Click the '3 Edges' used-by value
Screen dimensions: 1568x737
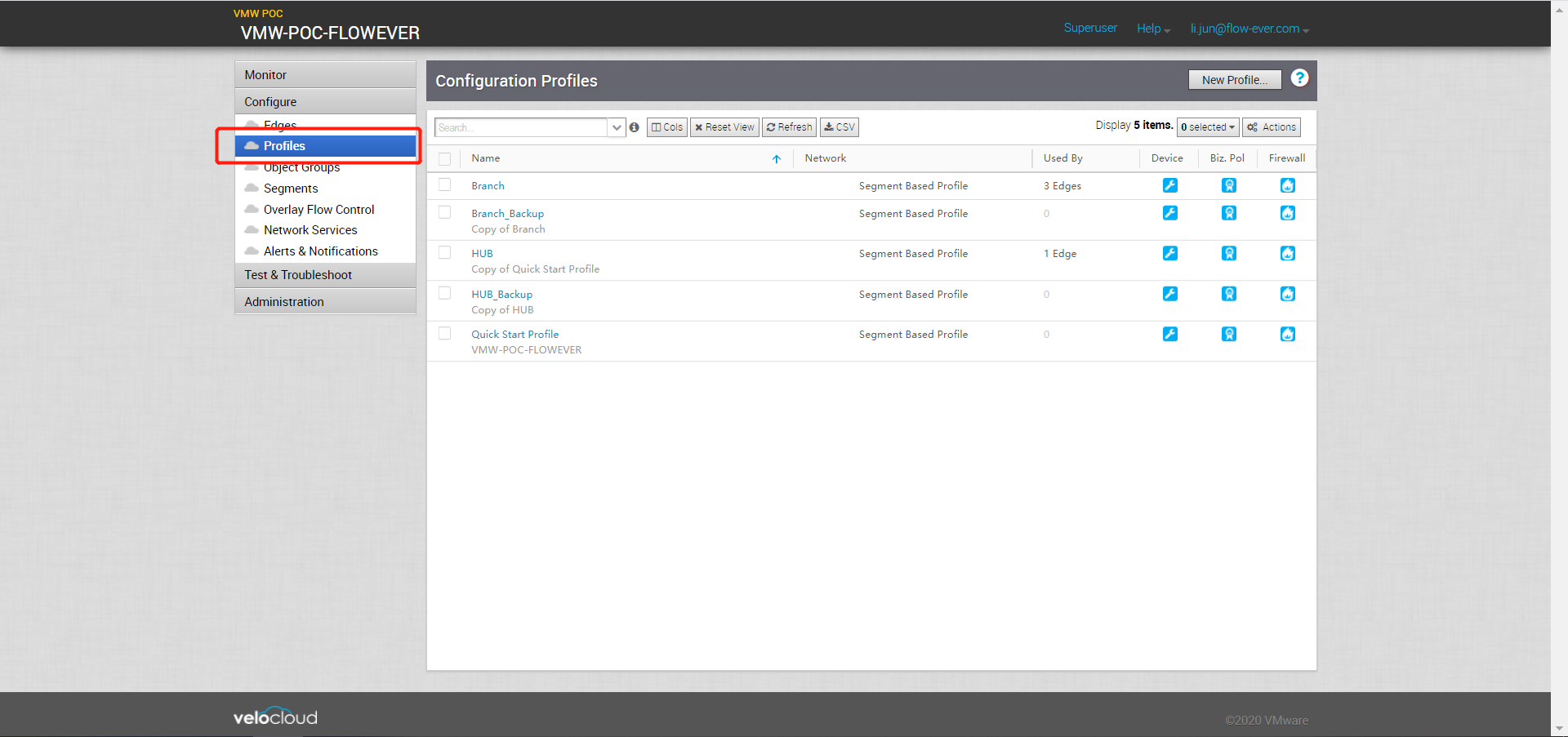(1062, 186)
